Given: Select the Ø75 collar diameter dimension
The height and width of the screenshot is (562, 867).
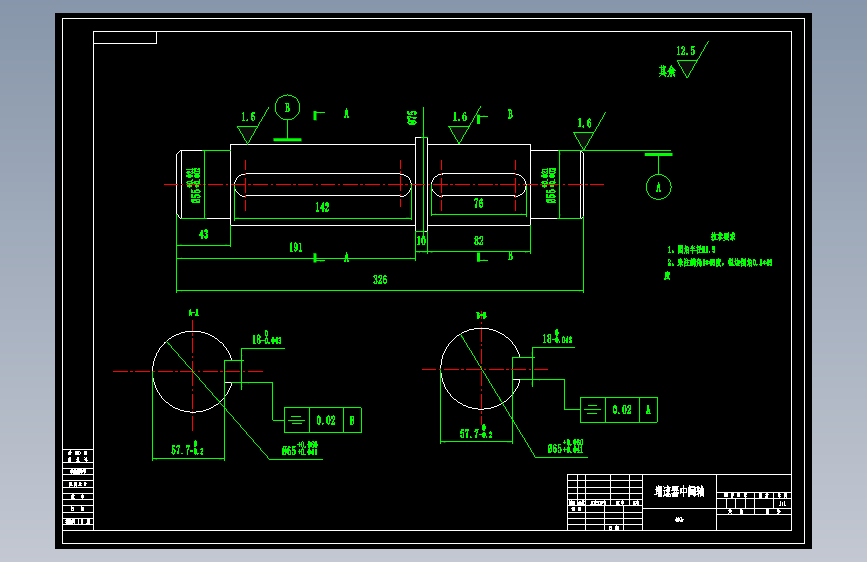Looking at the screenshot, I should click(x=412, y=117).
